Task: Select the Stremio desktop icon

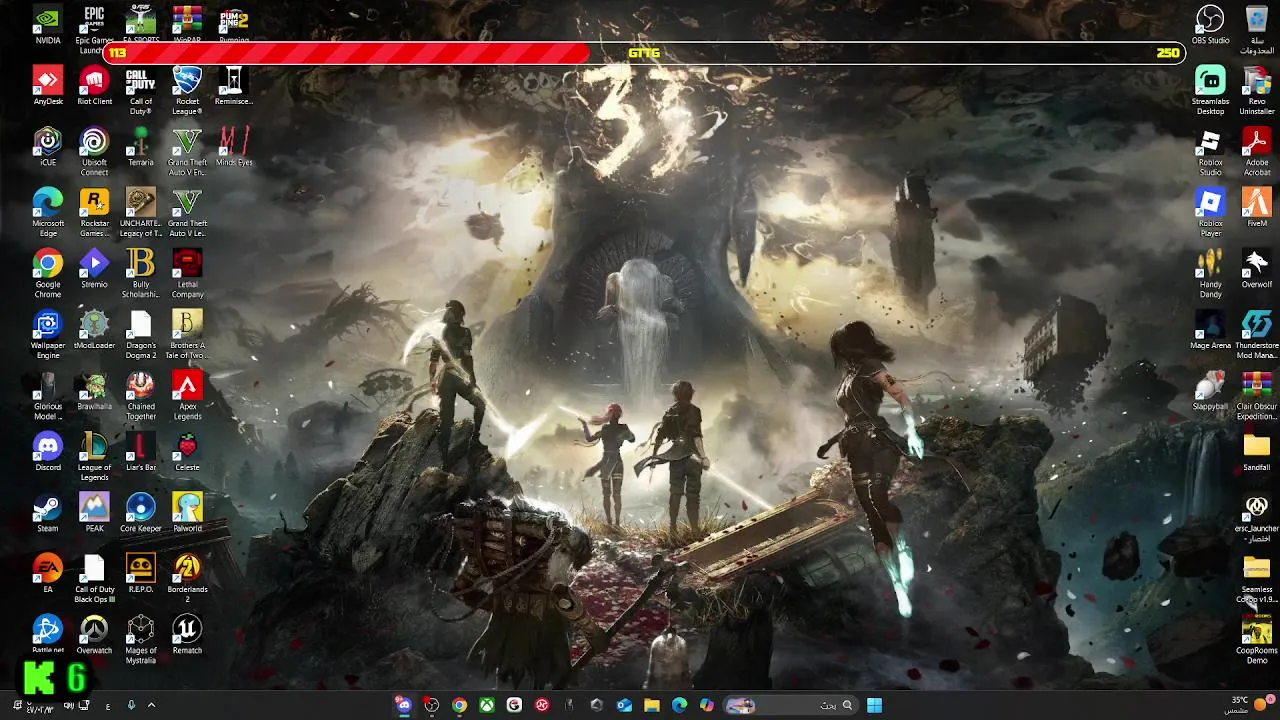Action: [94, 269]
